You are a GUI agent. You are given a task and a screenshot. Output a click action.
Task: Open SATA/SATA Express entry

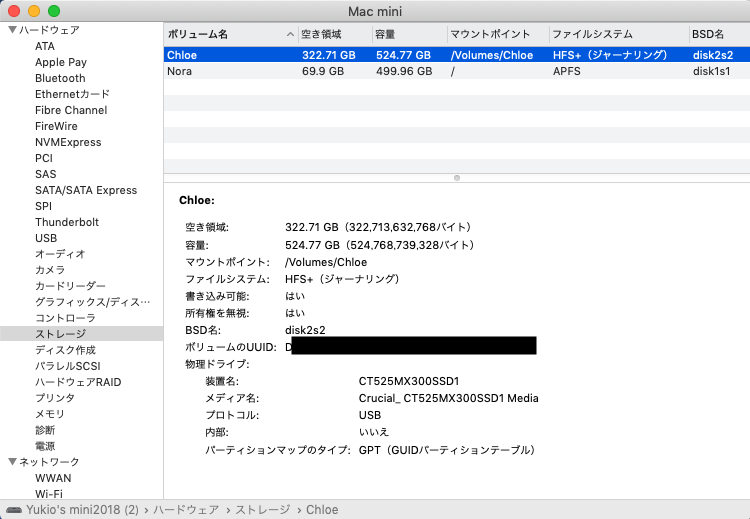pyautogui.click(x=86, y=190)
